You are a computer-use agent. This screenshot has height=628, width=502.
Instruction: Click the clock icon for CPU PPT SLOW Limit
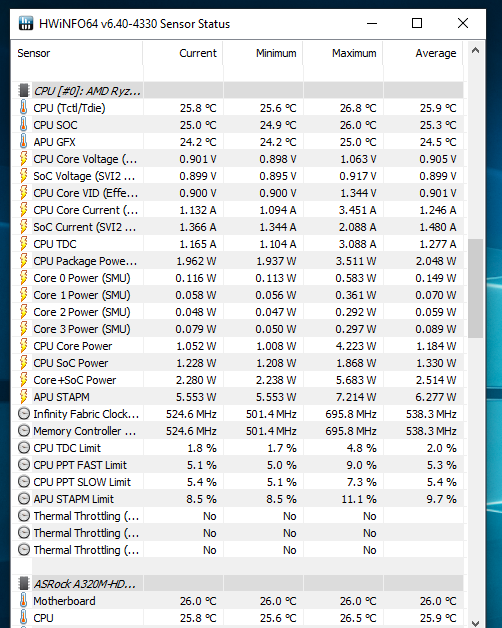(x=24, y=482)
